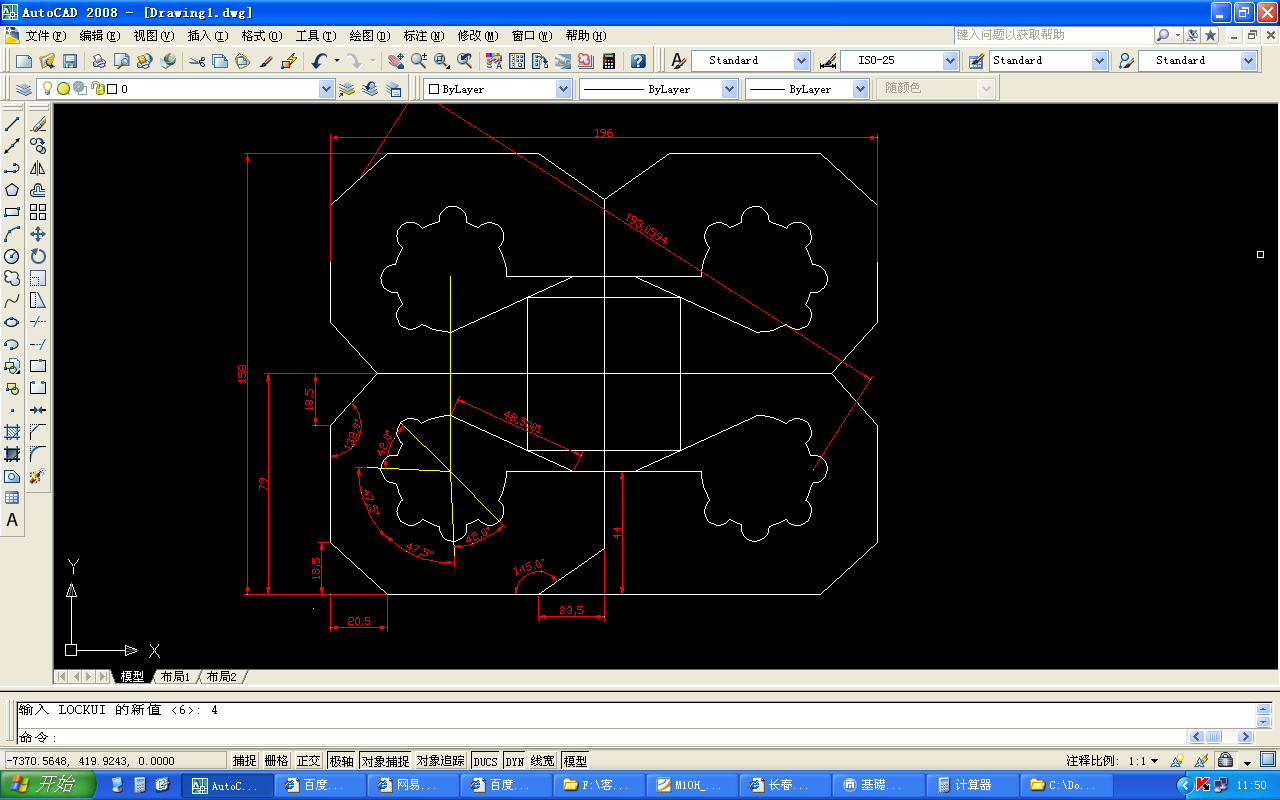The width and height of the screenshot is (1280, 800).
Task: Choose the Rotate tool
Action: tap(38, 256)
